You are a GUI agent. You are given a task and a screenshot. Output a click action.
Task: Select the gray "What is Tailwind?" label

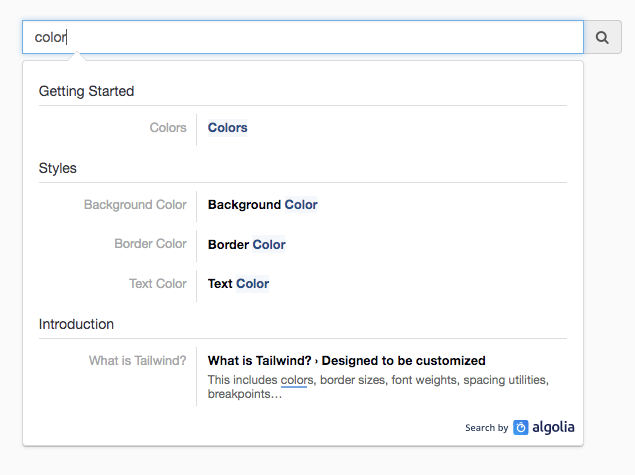(x=138, y=361)
